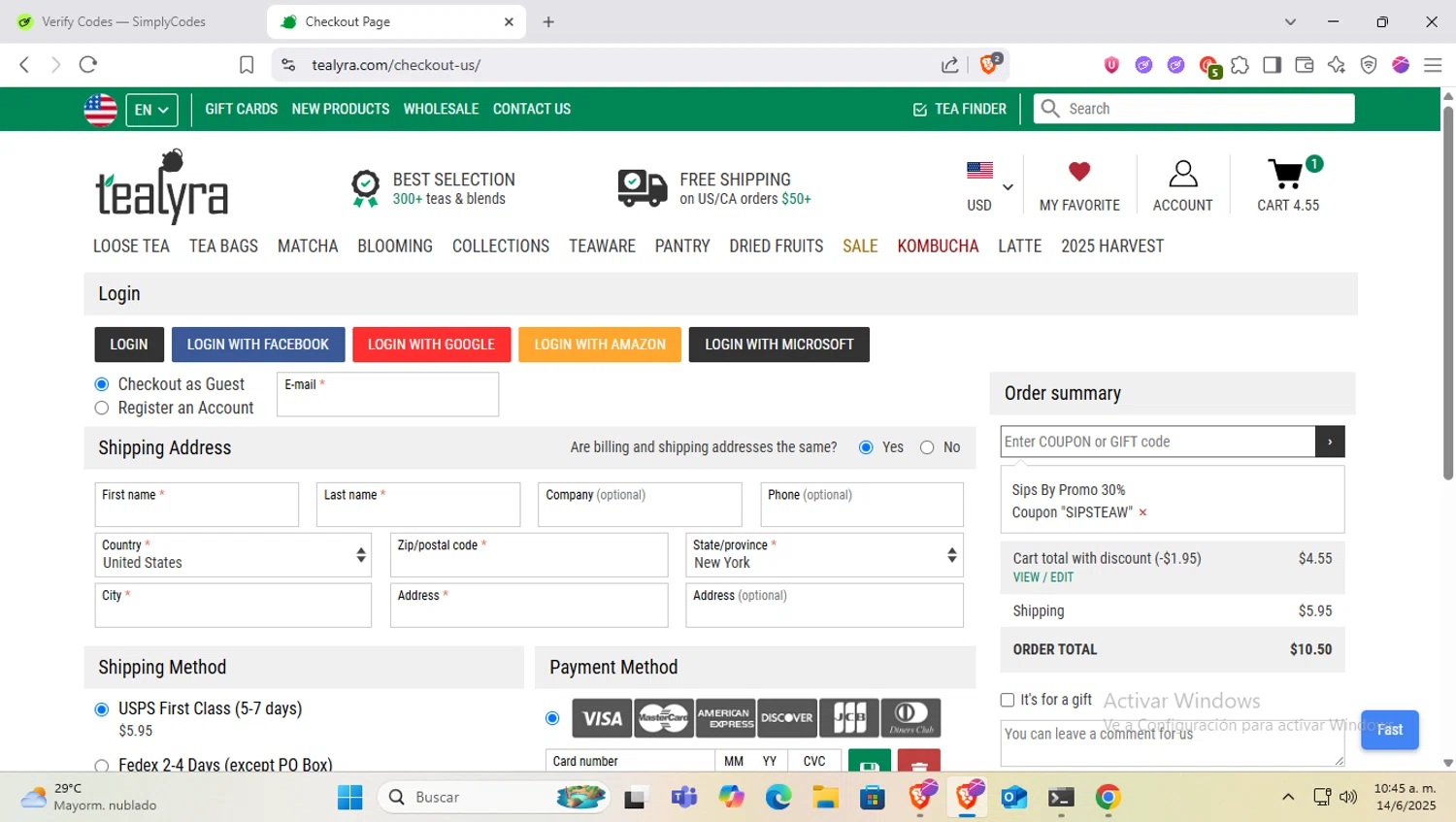This screenshot has height=822, width=1456.
Task: Expand the USD currency dropdown
Action: pos(1008,187)
